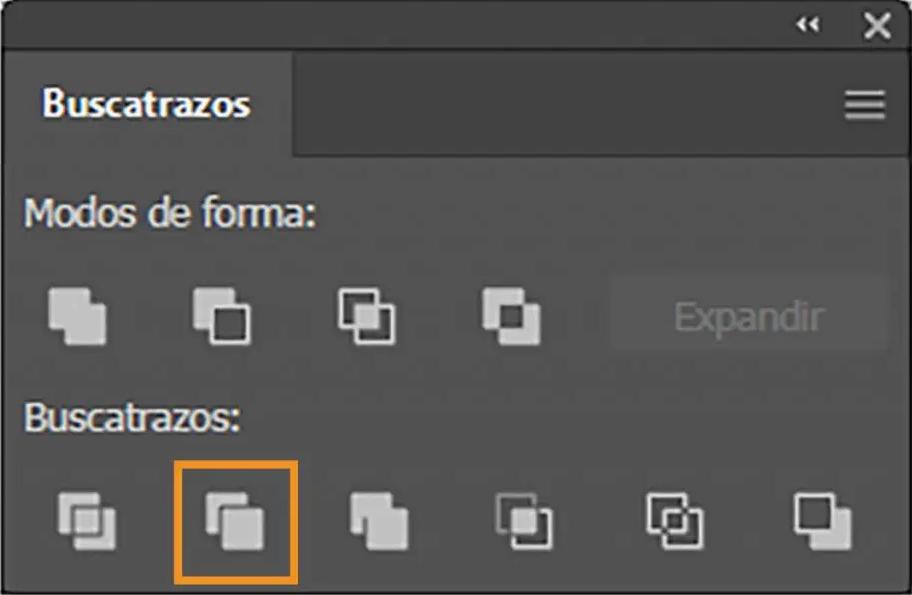Viewport: 912px width, 595px height.
Task: Switch to the Buscatrazos tab
Action: click(x=146, y=104)
